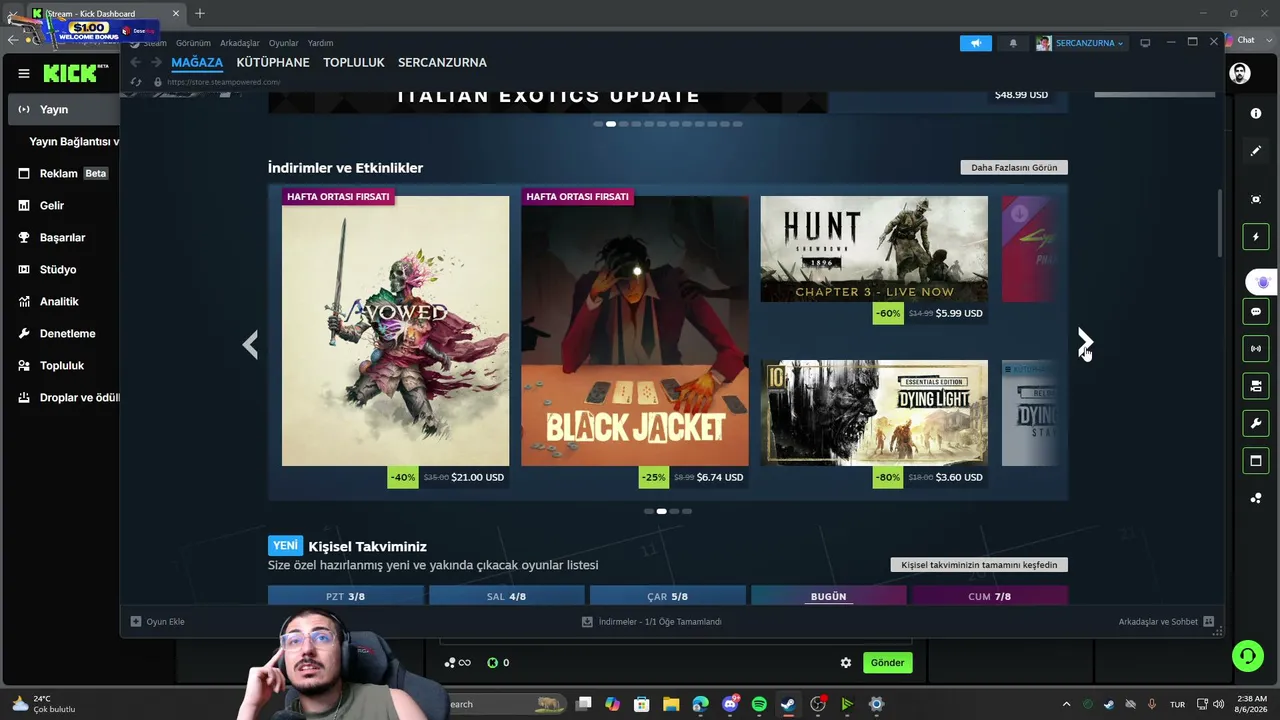Click the lightning quick actions icon
Viewport: 1280px width, 720px height.
[x=1256, y=237]
